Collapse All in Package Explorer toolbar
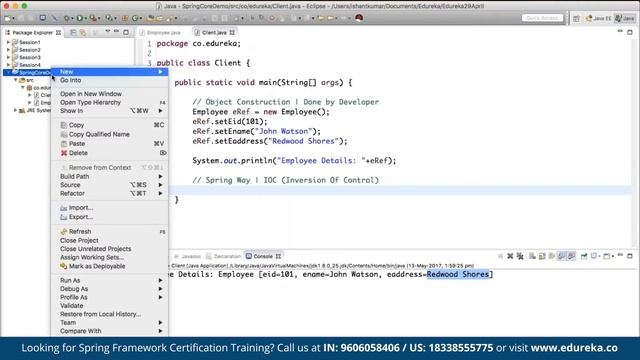Screen dimensions: 640x360 [x=73, y=32]
